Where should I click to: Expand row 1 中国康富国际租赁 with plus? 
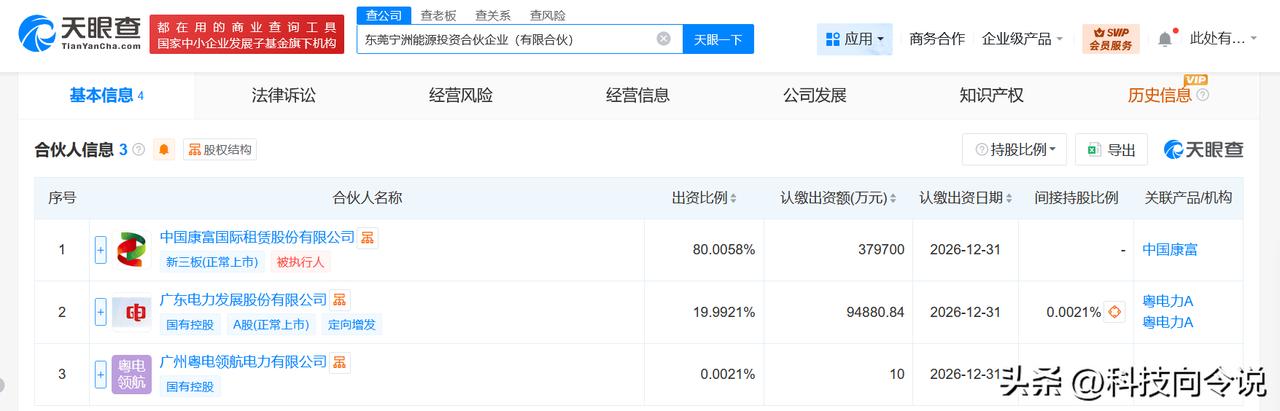click(100, 249)
